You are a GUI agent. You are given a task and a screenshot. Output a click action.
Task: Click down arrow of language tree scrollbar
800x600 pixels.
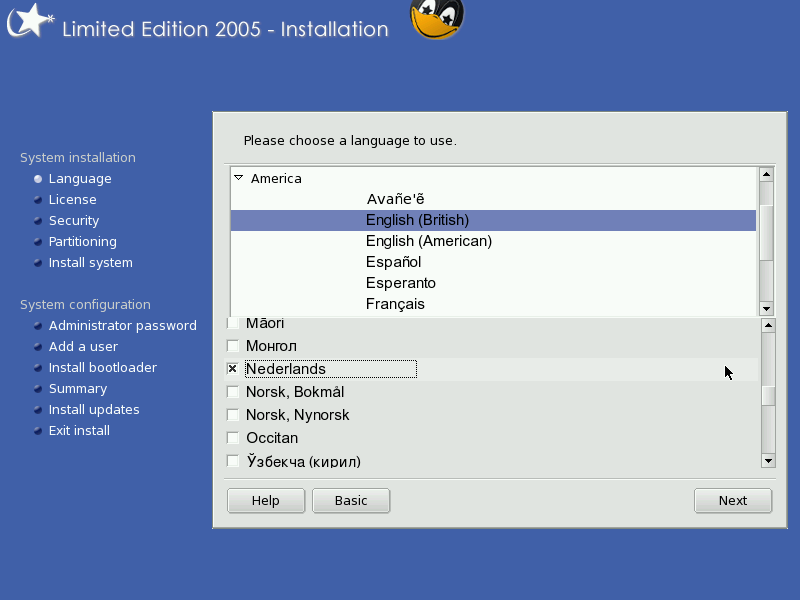(766, 308)
